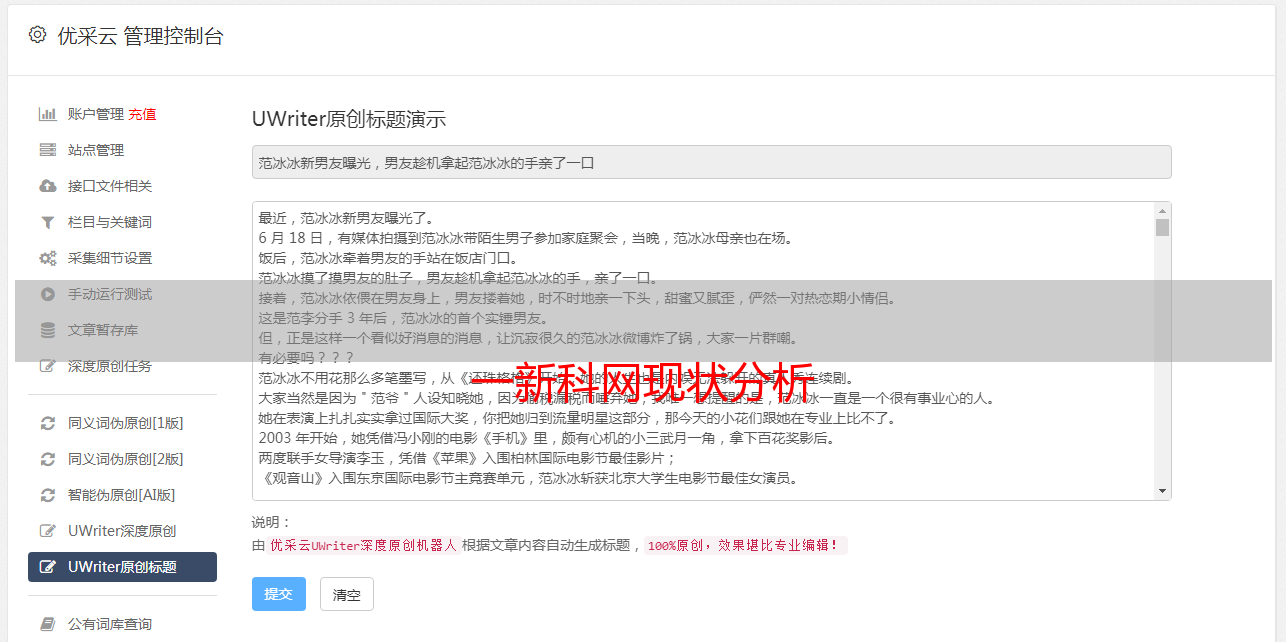The image size is (1286, 642).
Task: Submit the article with 提交 button
Action: tap(279, 594)
